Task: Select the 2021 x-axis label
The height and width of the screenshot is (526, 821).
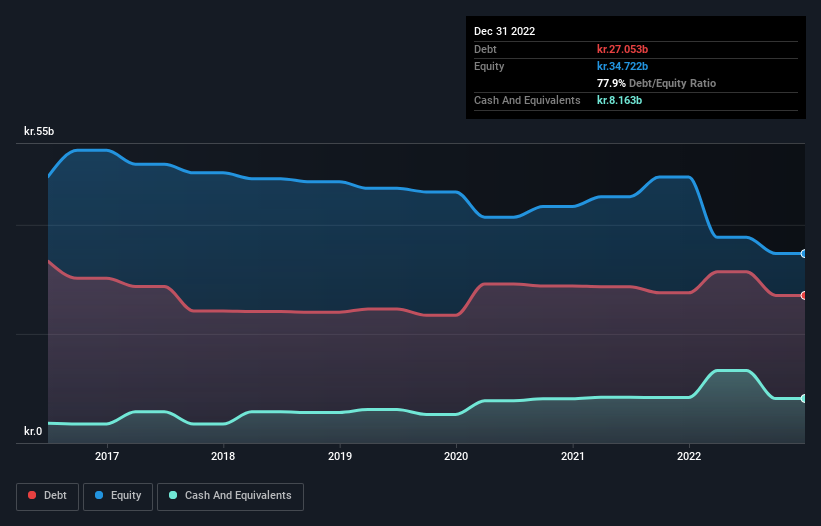Action: click(573, 456)
